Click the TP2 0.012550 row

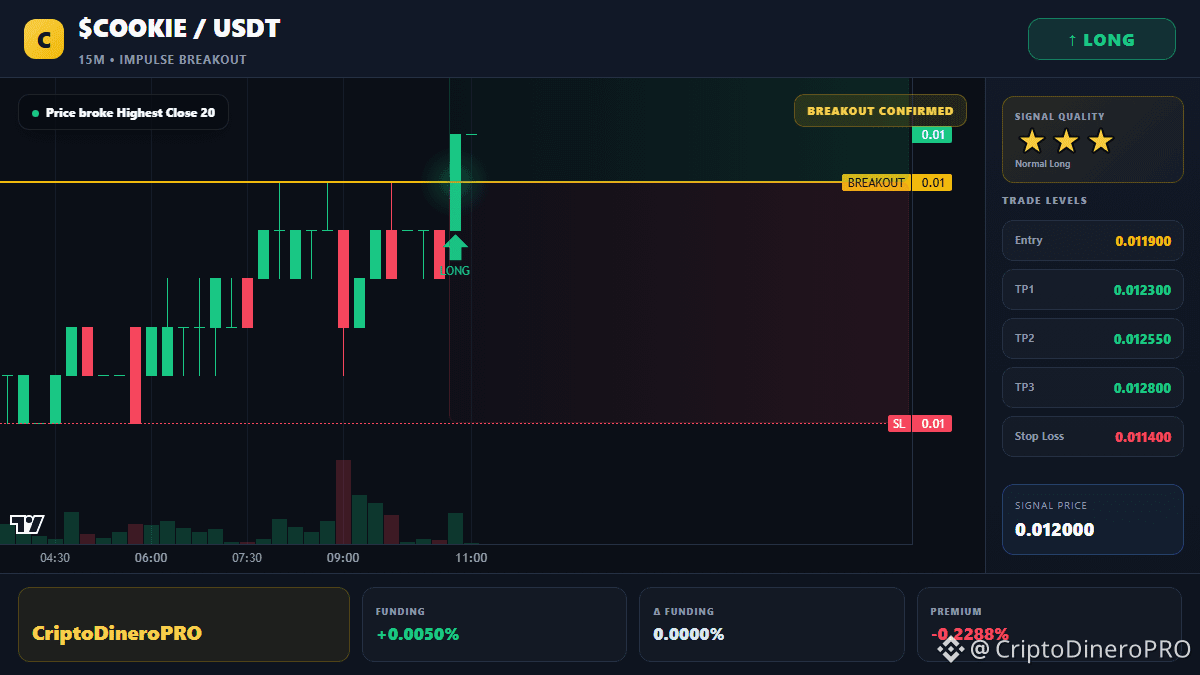pos(1093,339)
